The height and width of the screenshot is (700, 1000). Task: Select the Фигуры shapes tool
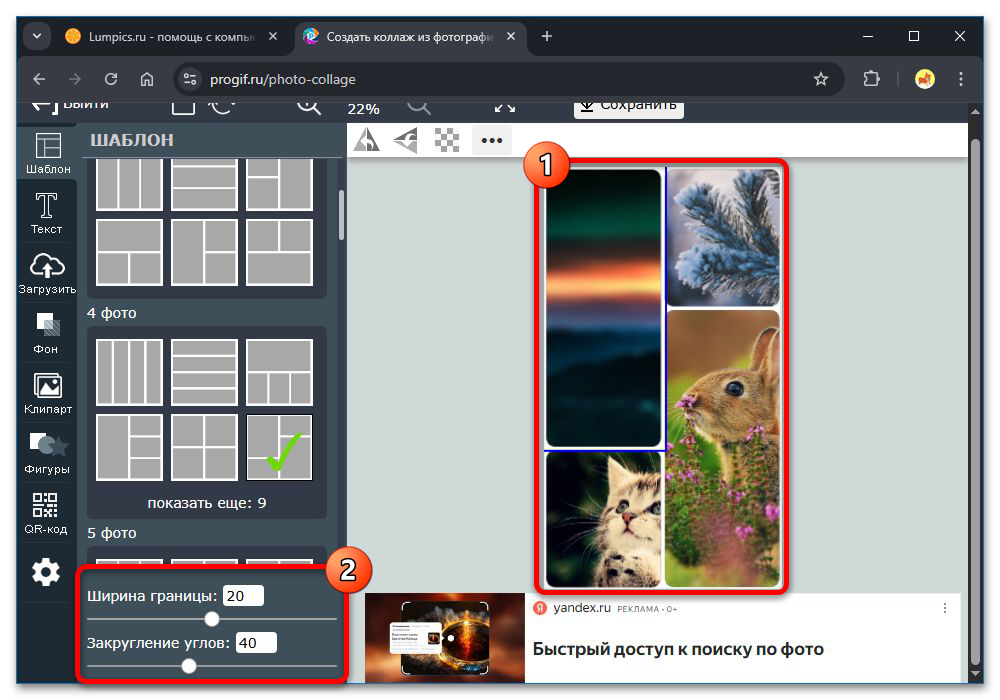tap(46, 453)
